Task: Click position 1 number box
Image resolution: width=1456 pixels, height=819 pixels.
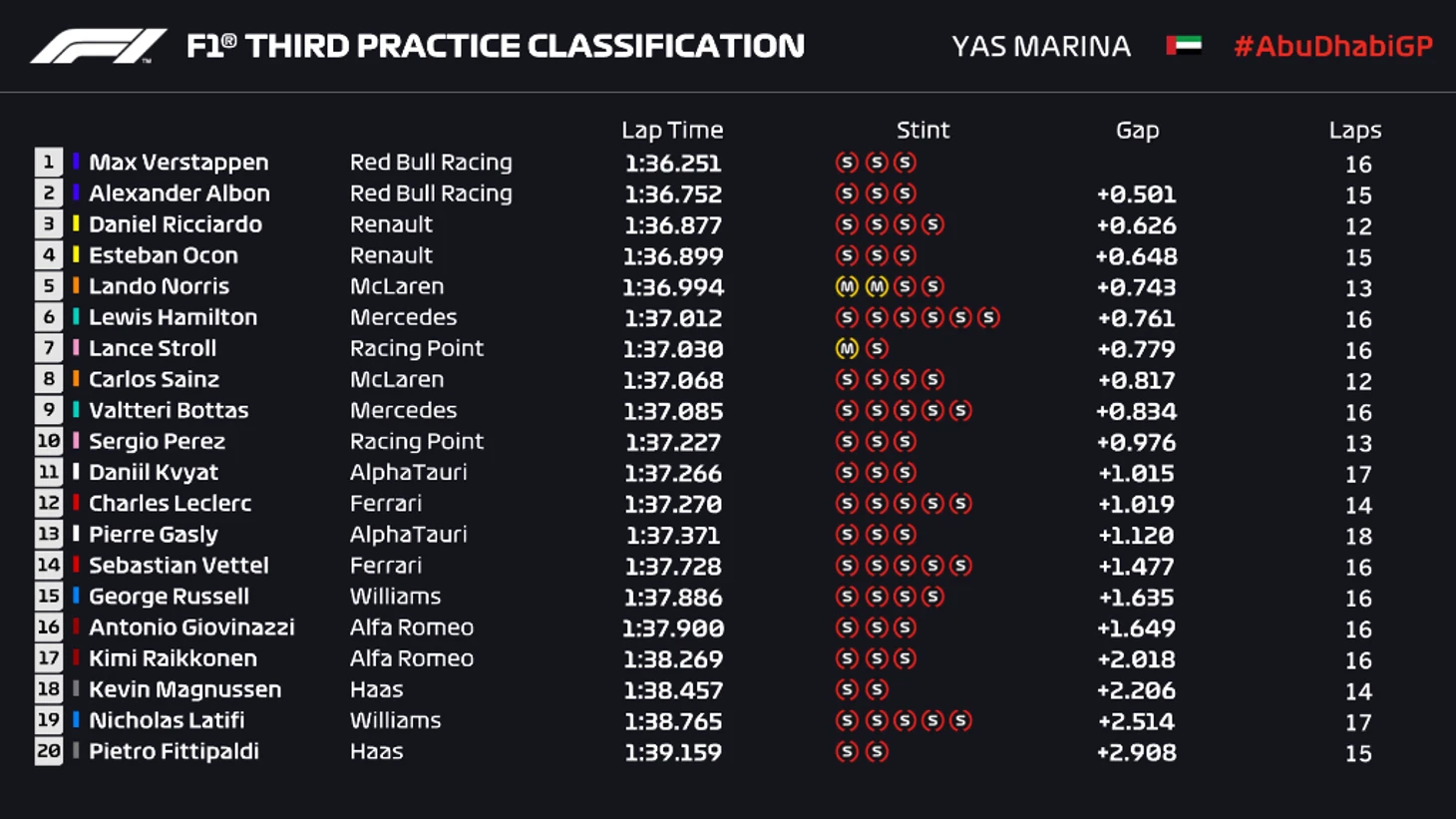Action: (48, 163)
